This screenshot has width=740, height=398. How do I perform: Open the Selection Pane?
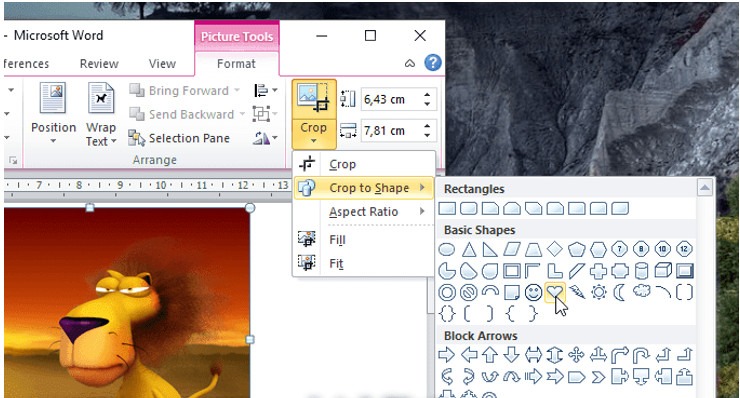tap(179, 138)
